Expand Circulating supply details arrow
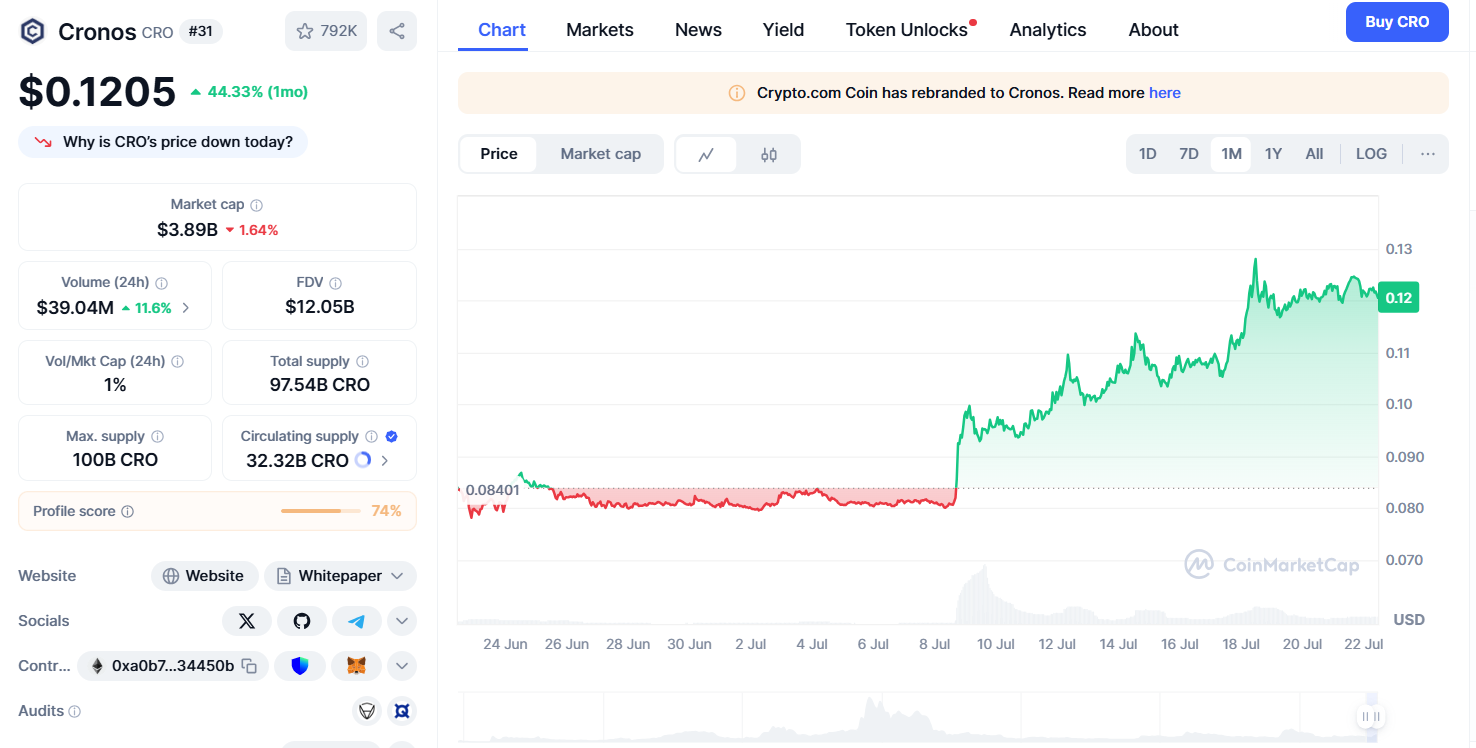The height and width of the screenshot is (748, 1476). [385, 461]
